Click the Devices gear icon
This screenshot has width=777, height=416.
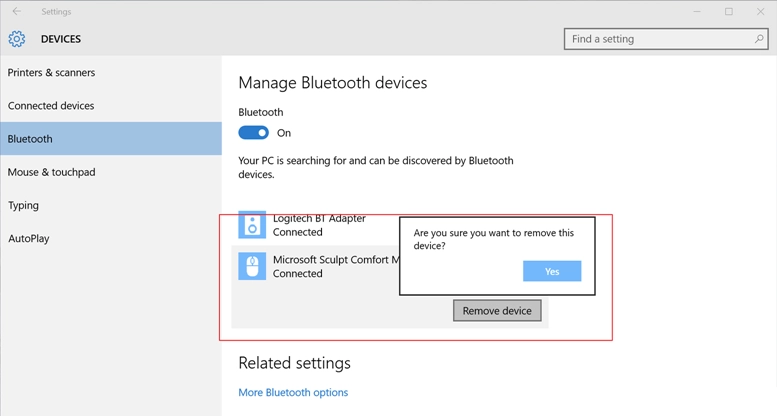[16, 39]
